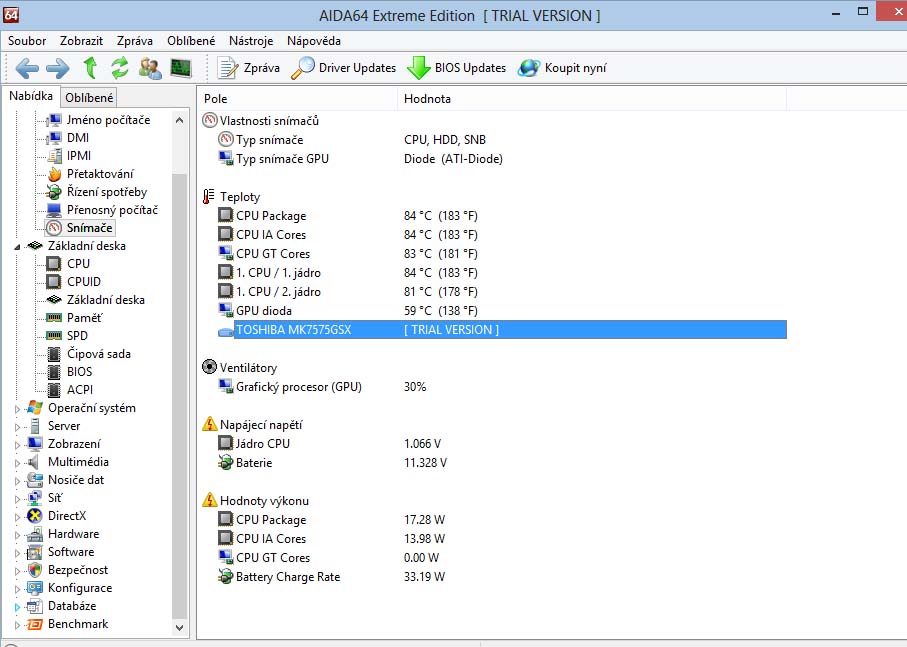907x647 pixels.
Task: Click the Driver Updates magnifier icon
Action: tap(302, 68)
